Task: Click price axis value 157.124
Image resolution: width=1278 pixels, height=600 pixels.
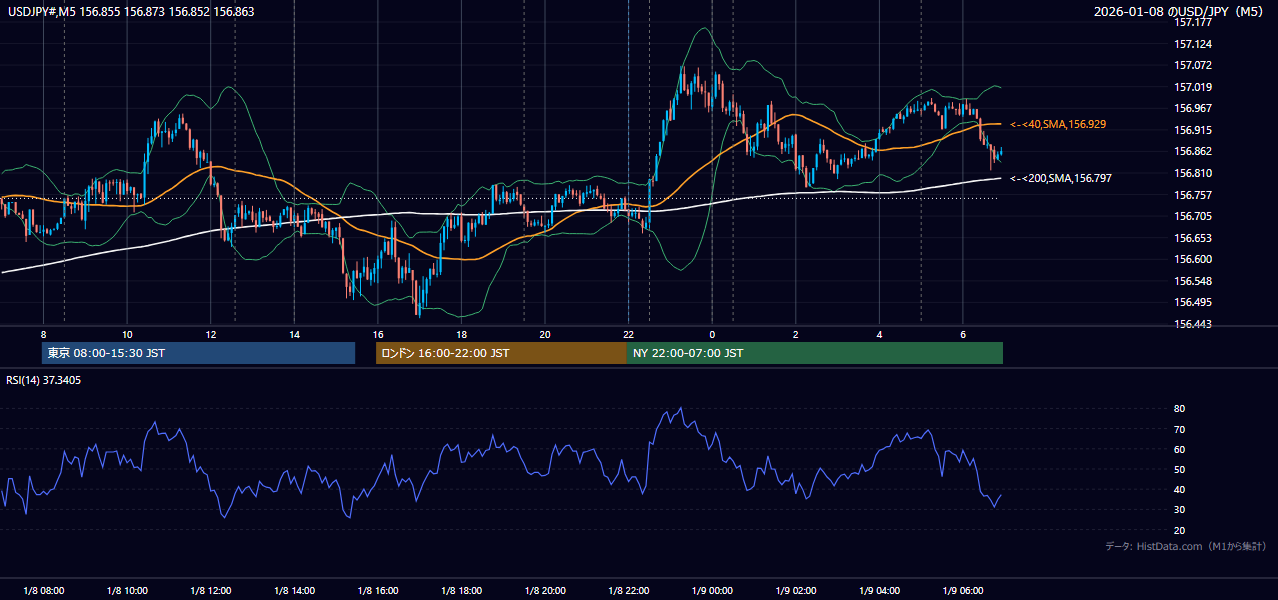Action: [x=1192, y=44]
